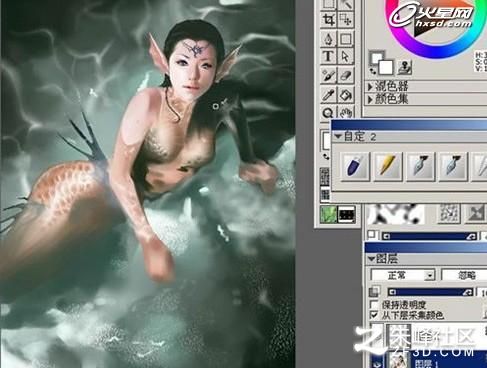Select the Pen tool
The width and height of the screenshot is (487, 368).
pyautogui.click(x=329, y=39)
